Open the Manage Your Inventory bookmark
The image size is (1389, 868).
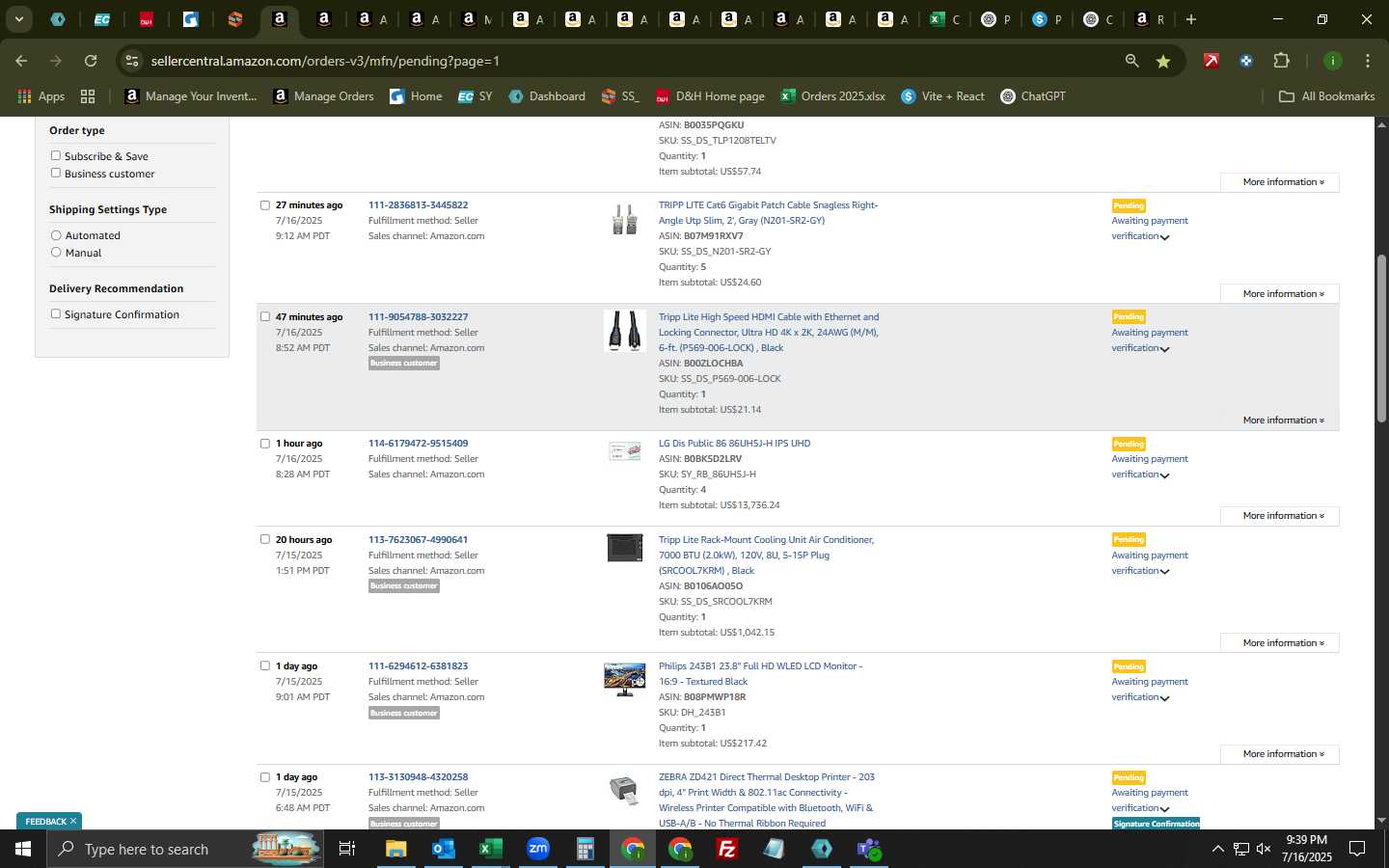[x=191, y=96]
